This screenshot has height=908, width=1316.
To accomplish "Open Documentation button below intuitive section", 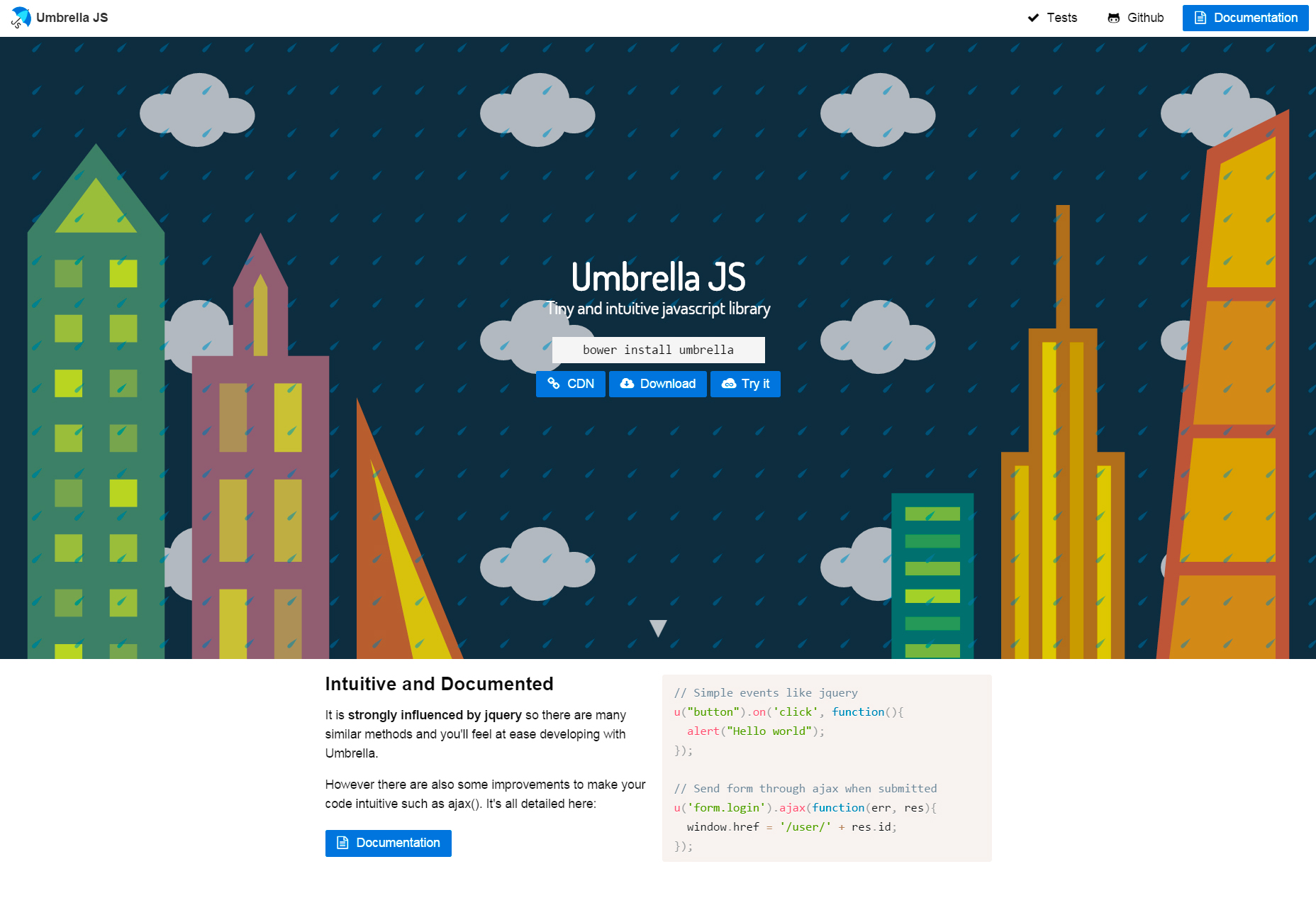I will tap(389, 843).
